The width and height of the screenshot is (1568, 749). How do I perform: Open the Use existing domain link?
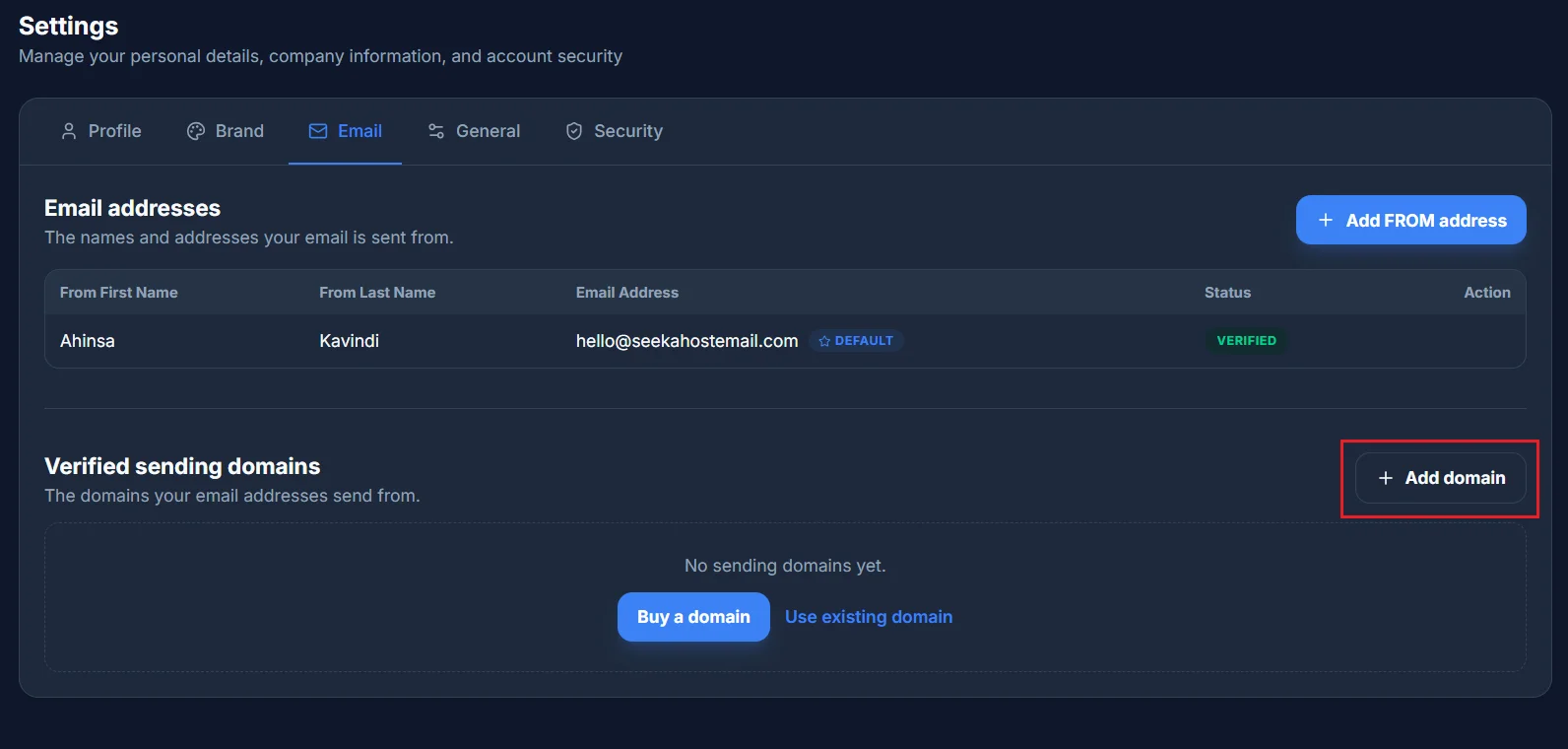coord(869,617)
